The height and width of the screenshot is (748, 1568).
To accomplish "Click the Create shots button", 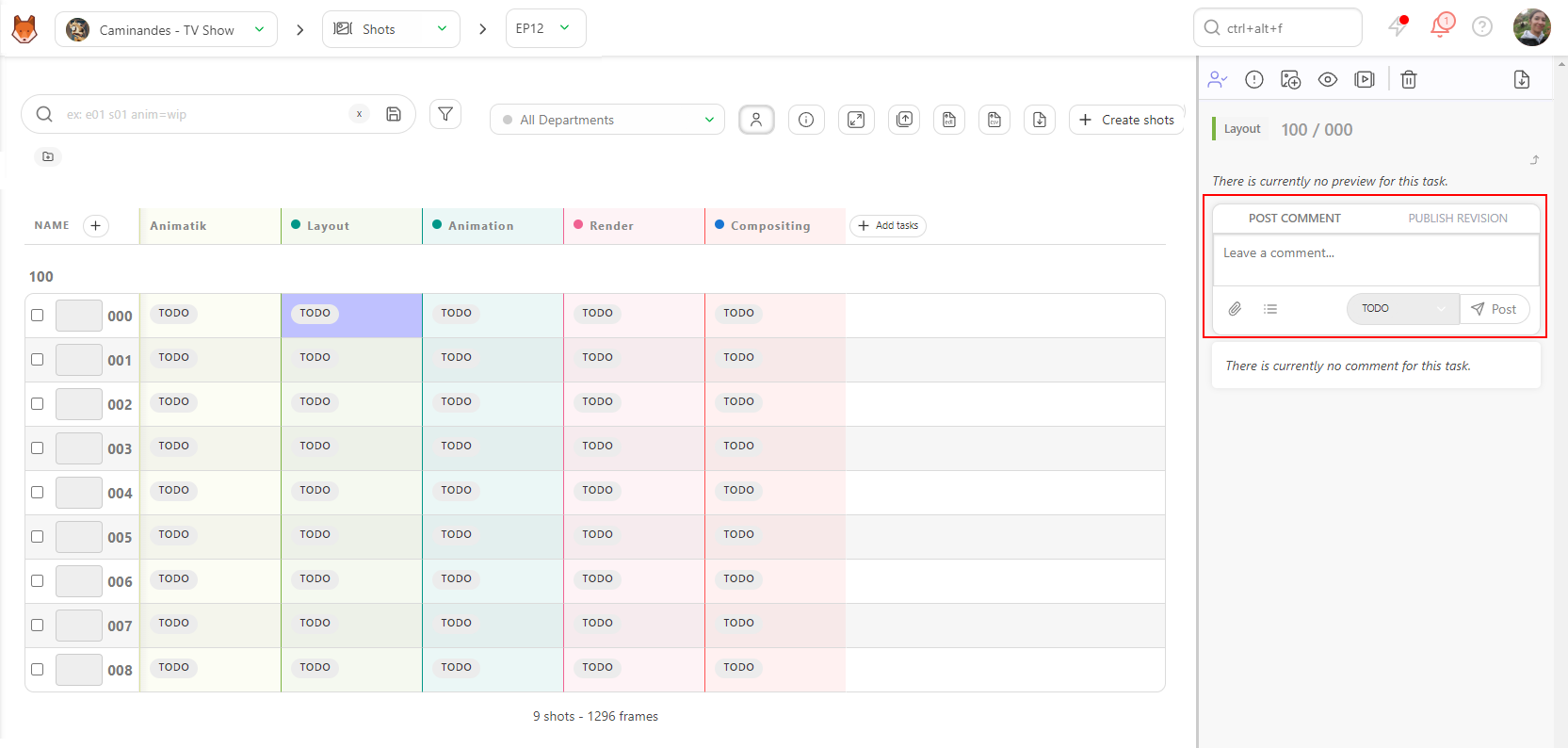I will pos(1126,120).
